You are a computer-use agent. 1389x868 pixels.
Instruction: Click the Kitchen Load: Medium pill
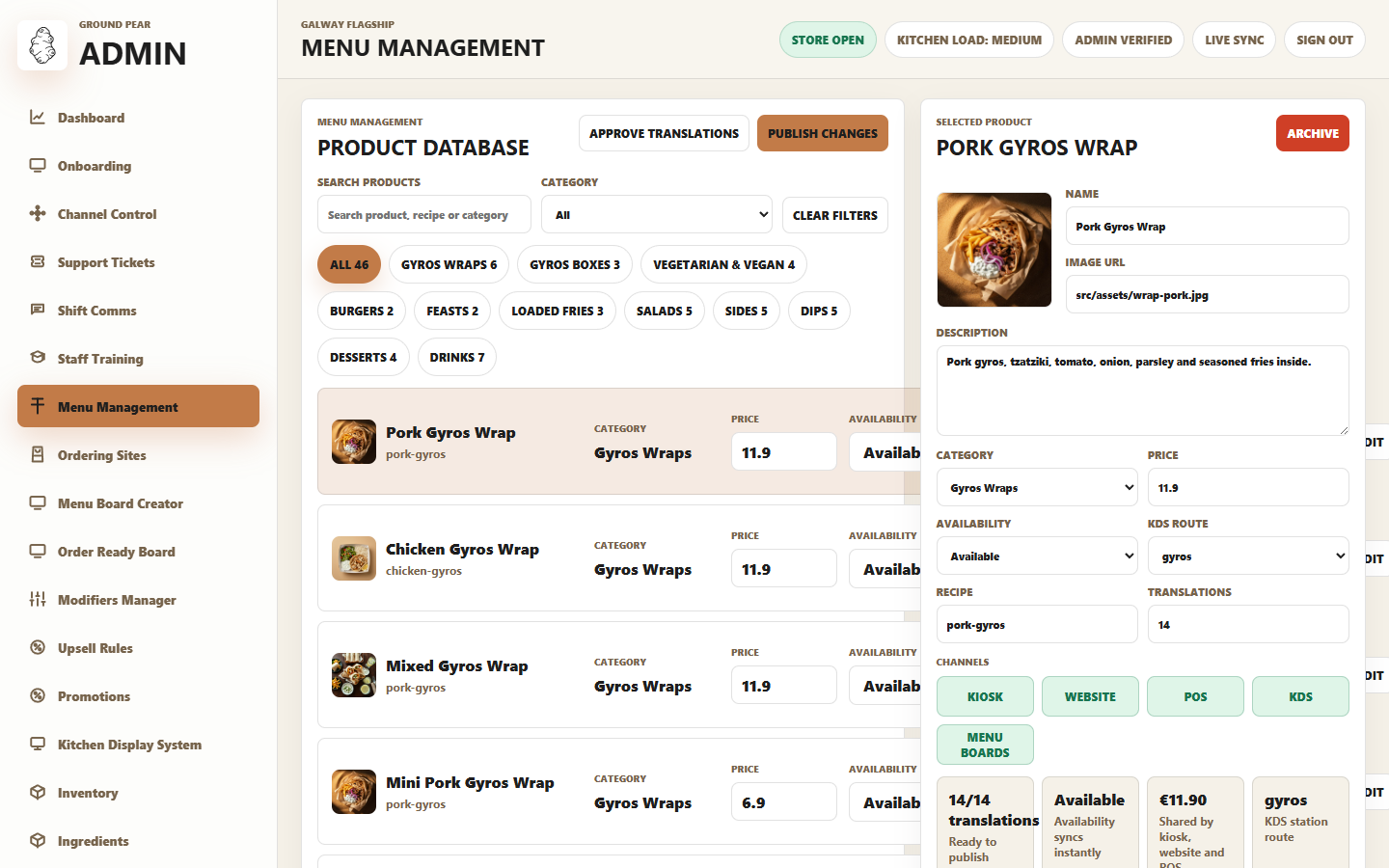(969, 40)
